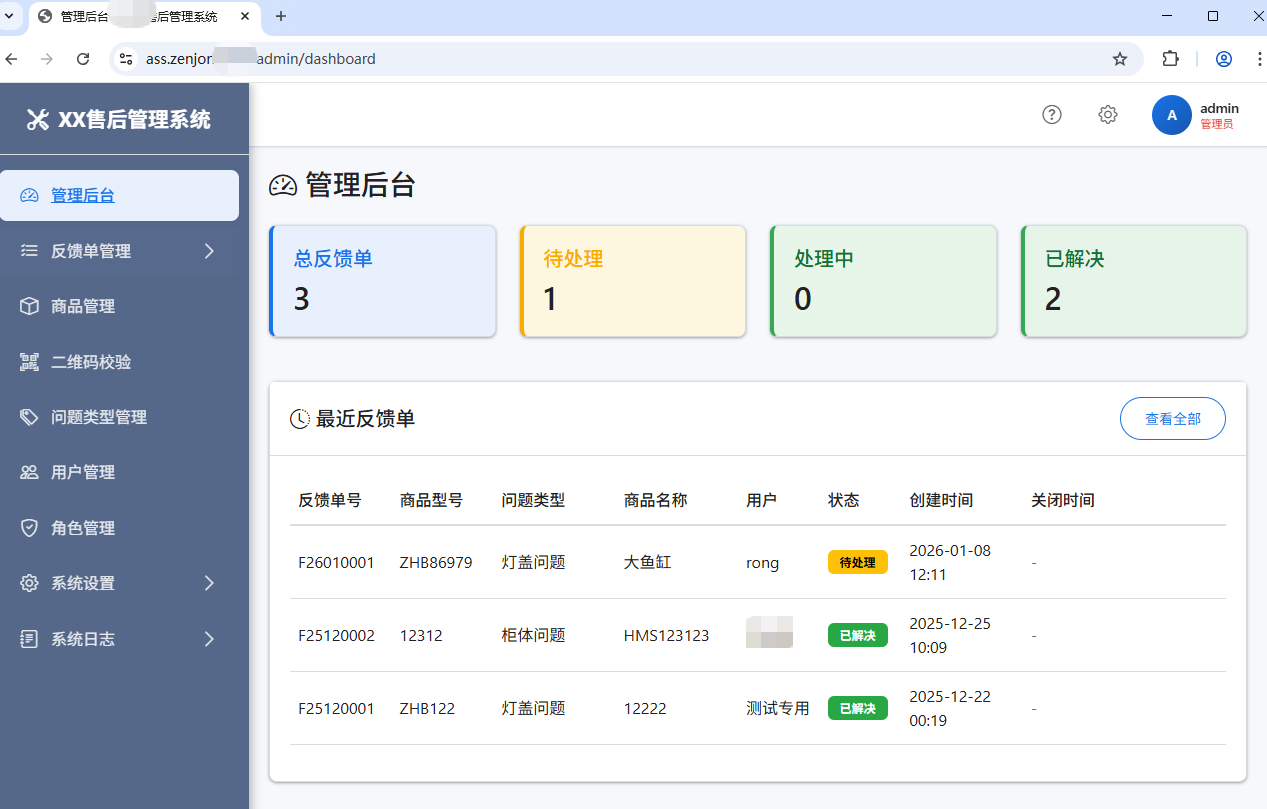This screenshot has width=1267, height=809.
Task: Click the admin avatar in the top right
Action: click(x=1172, y=115)
